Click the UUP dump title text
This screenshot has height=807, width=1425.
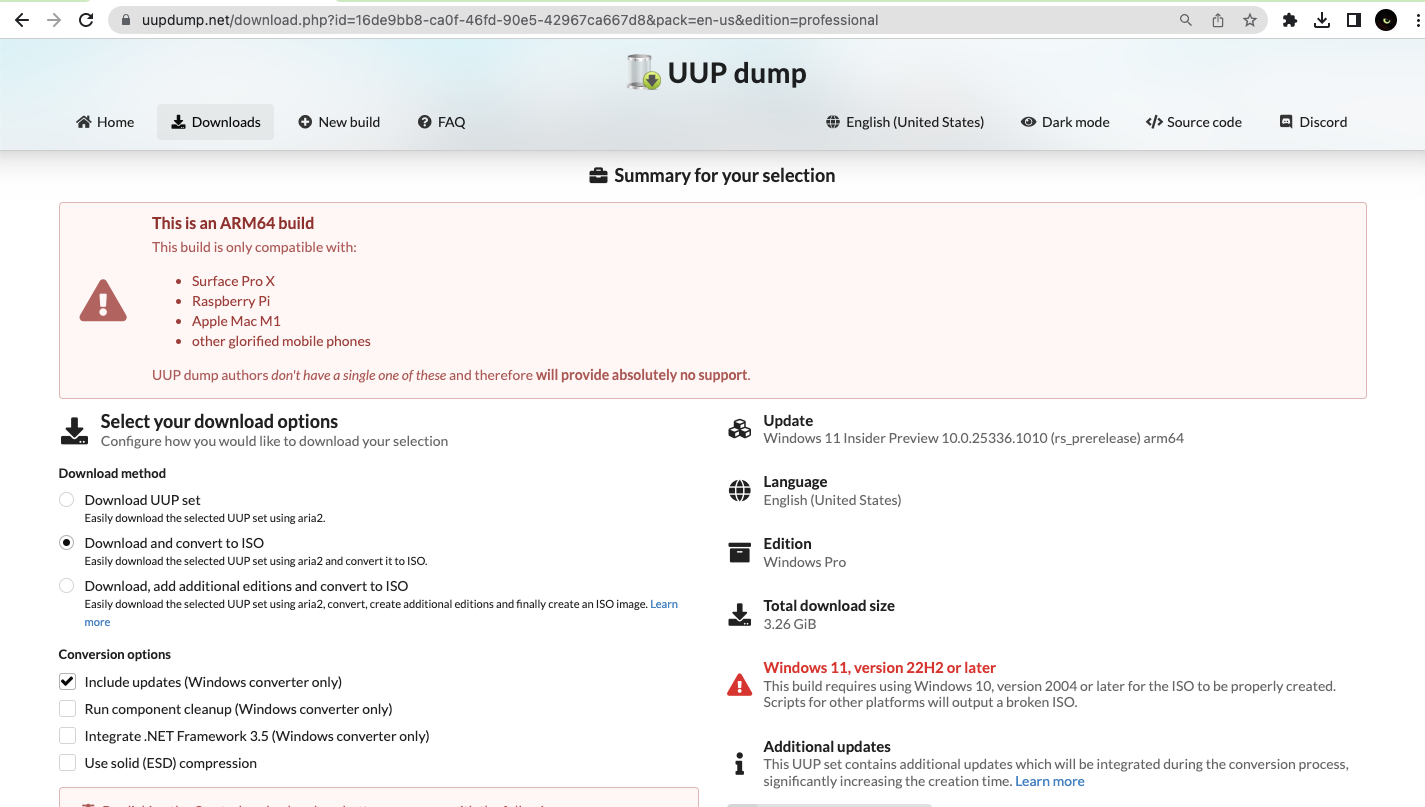click(737, 73)
